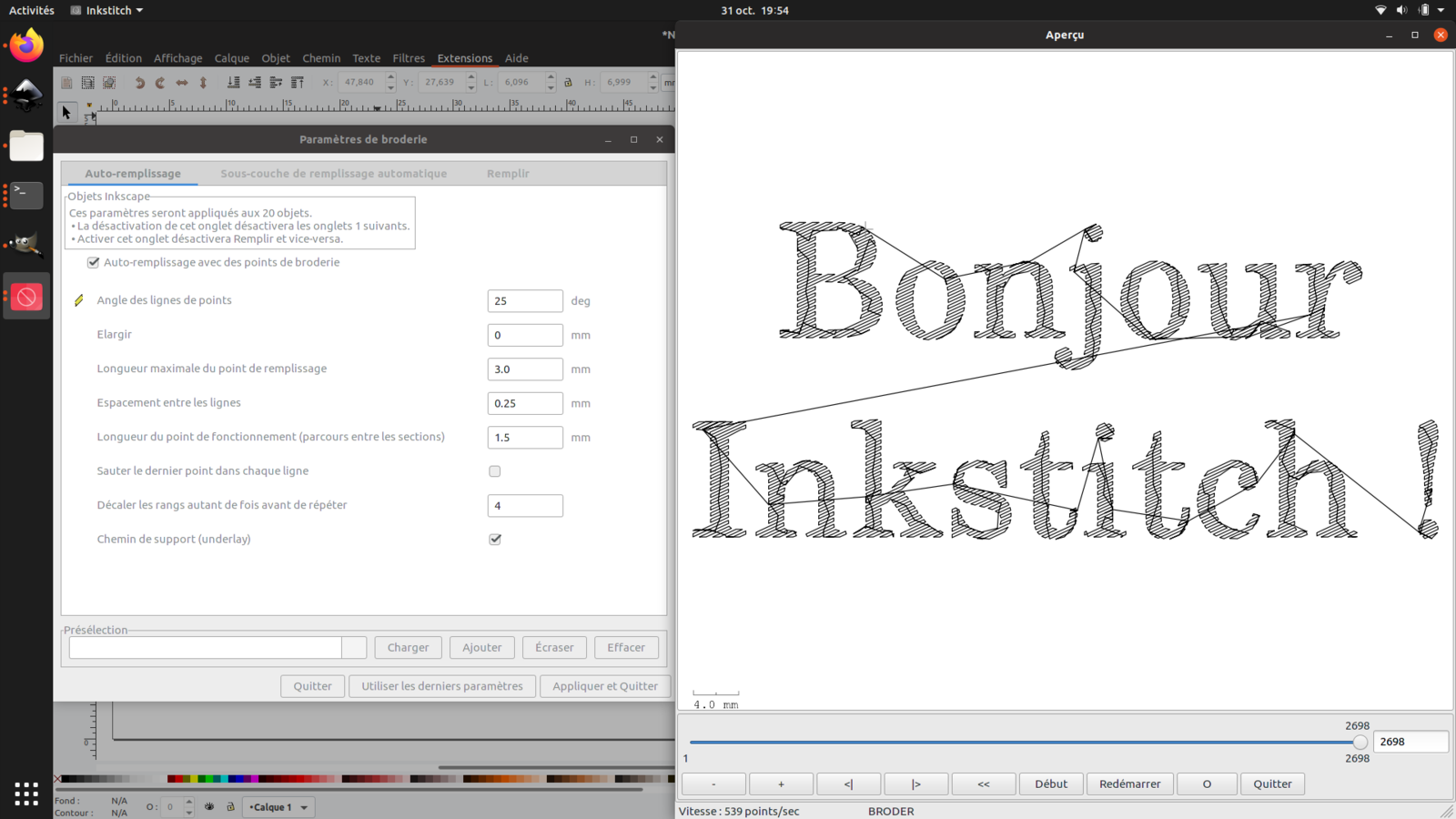Image resolution: width=1456 pixels, height=819 pixels.
Task: Show applications grid in the dock
Action: (x=26, y=794)
